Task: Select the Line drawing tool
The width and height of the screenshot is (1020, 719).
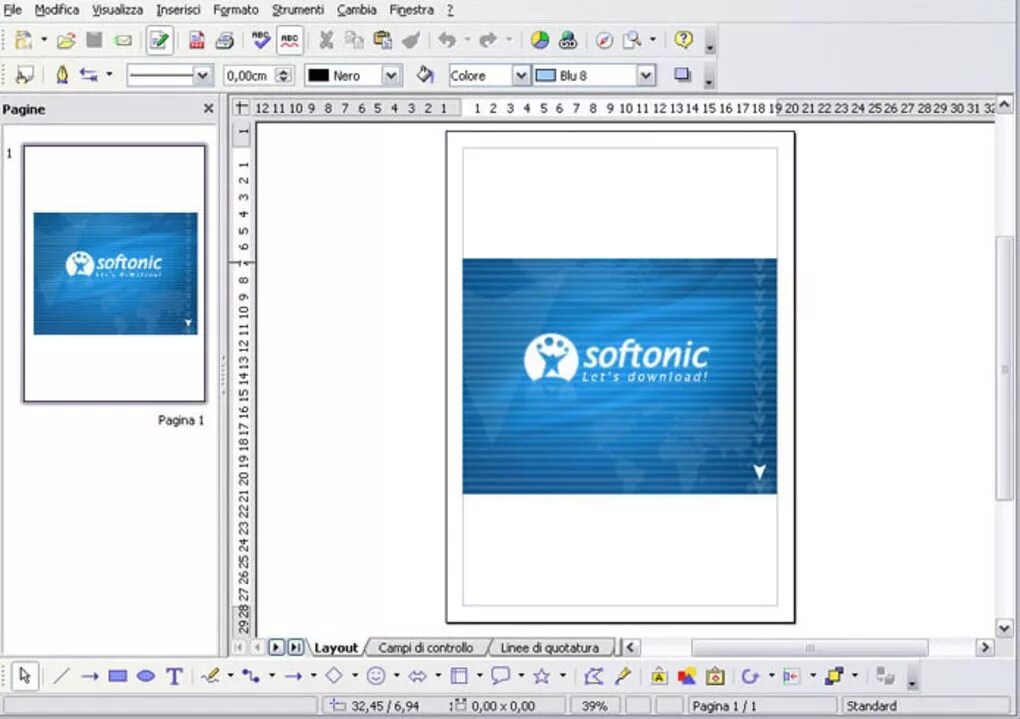Action: point(61,677)
